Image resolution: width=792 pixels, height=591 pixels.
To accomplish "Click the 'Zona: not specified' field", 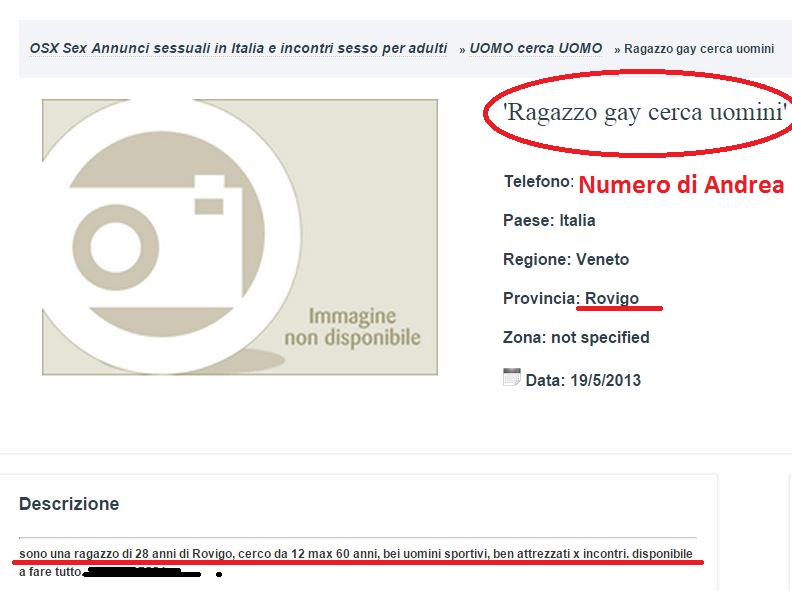I will pyautogui.click(x=576, y=337).
